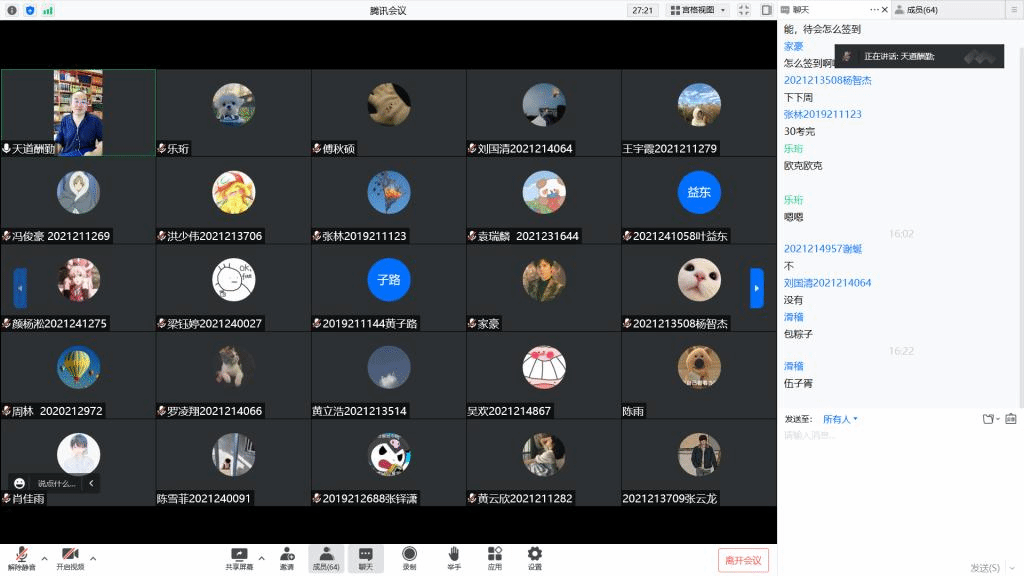Click the red envelope icon in chat
Screen dimensions: 1024x576
tap(1010, 419)
